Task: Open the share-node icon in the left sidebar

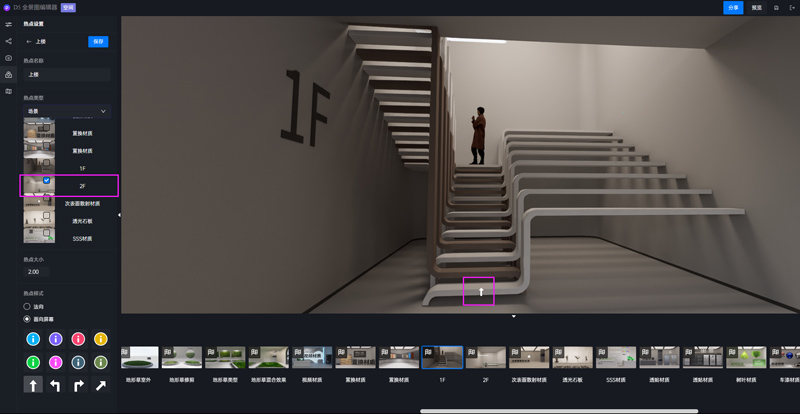Action: (8, 41)
